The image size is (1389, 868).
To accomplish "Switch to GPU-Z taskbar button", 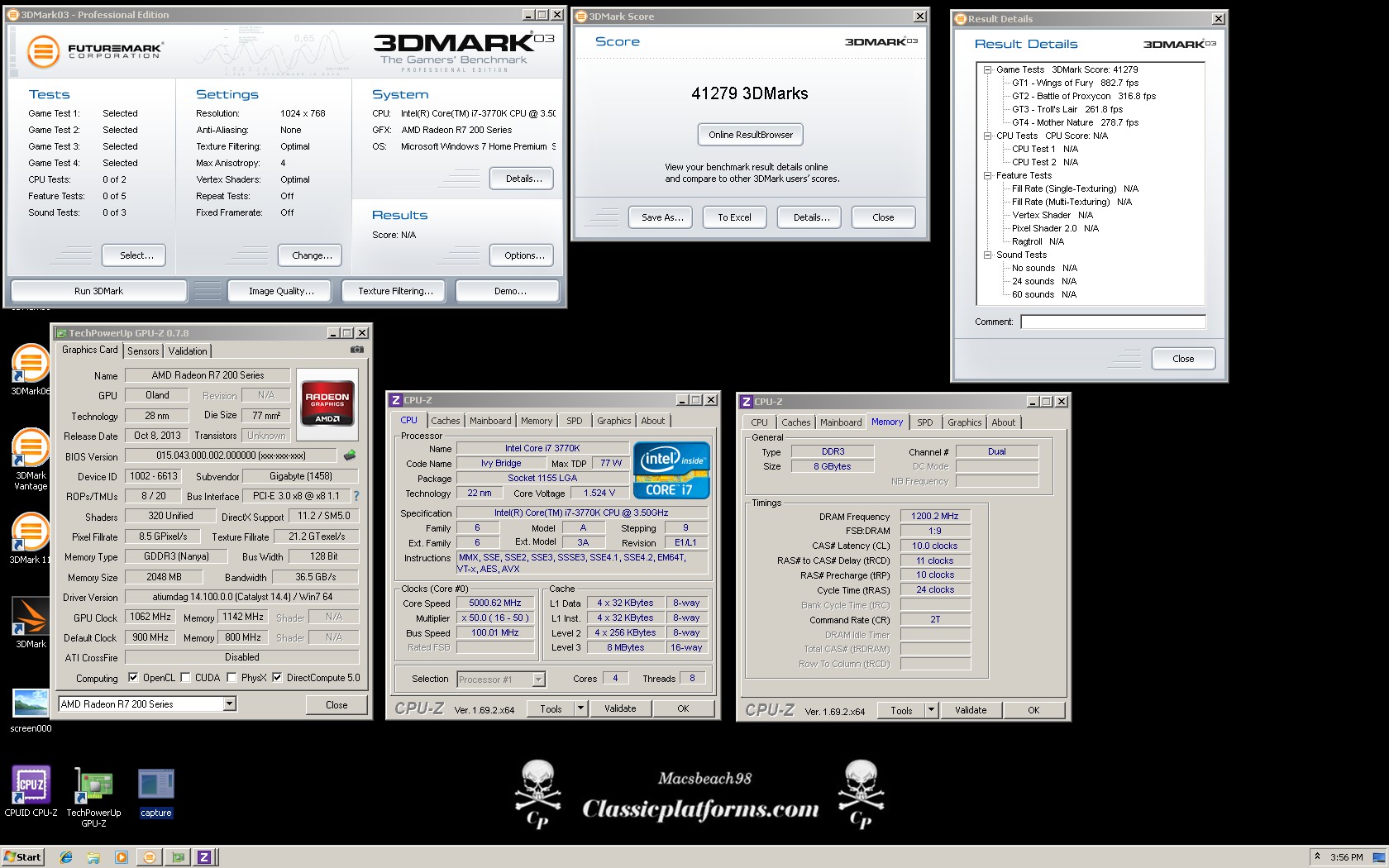I will click(x=177, y=857).
